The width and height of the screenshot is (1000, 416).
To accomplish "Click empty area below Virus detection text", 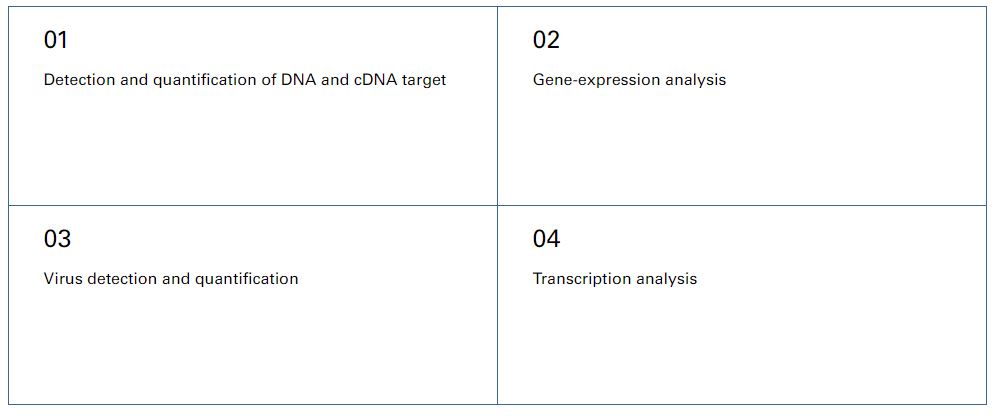I will click(253, 346).
